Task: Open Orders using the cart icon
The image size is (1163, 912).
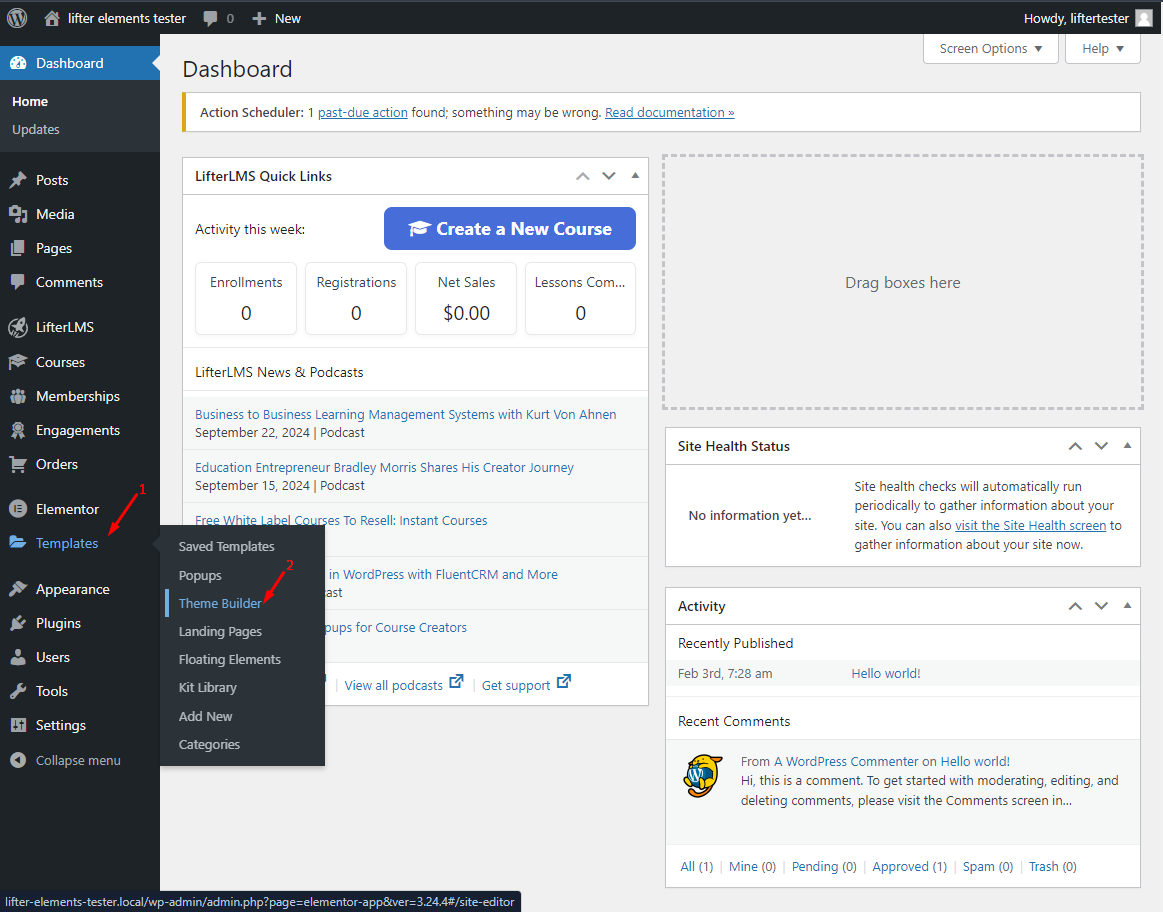Action: coord(23,463)
